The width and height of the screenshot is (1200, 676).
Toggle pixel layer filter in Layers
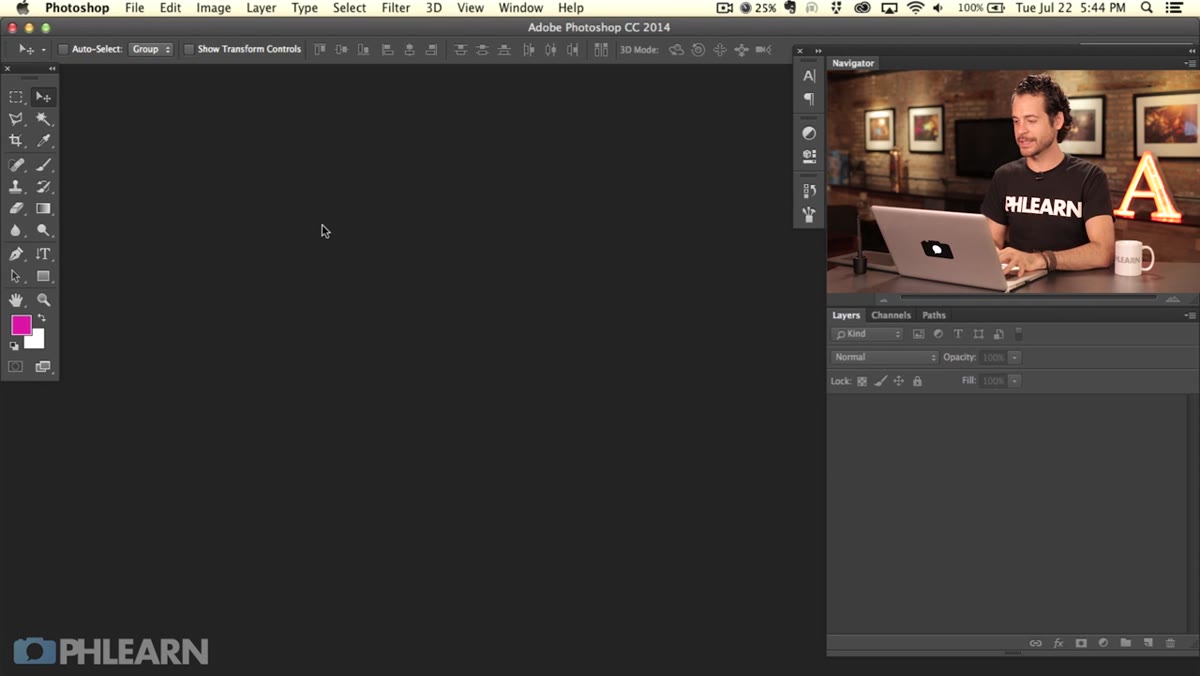tap(918, 334)
